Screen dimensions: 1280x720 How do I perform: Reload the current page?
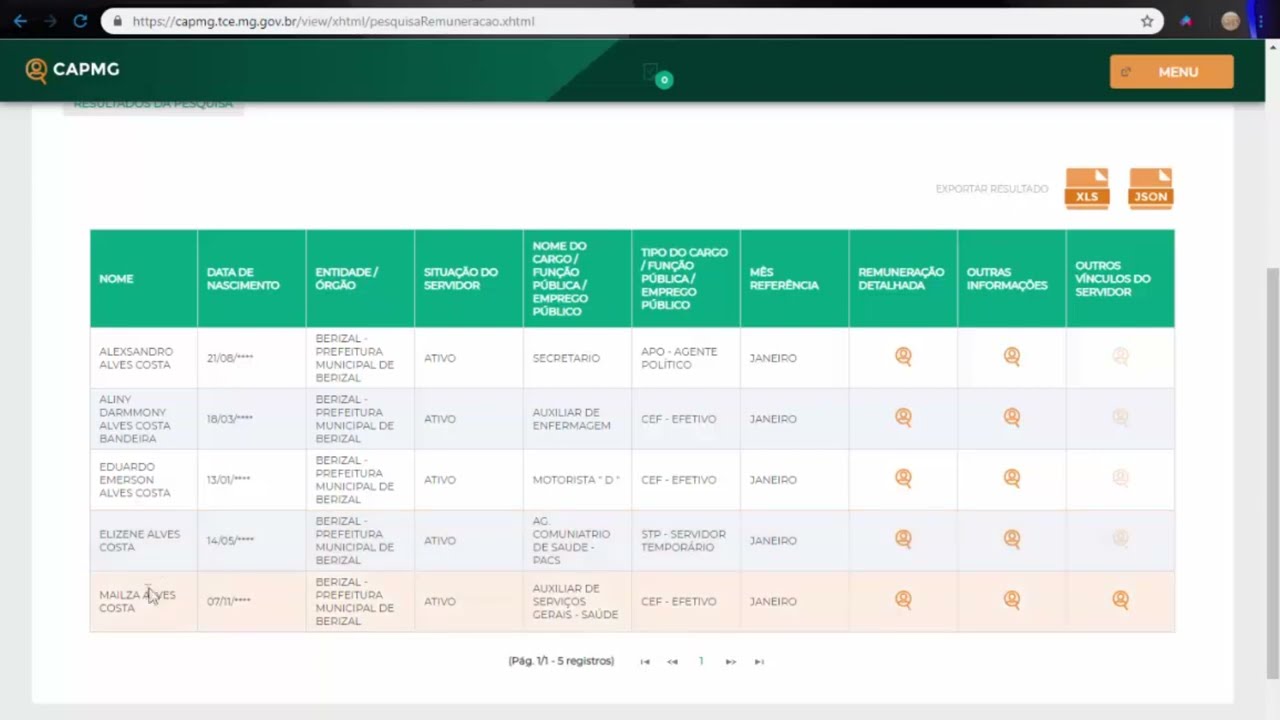pos(80,21)
